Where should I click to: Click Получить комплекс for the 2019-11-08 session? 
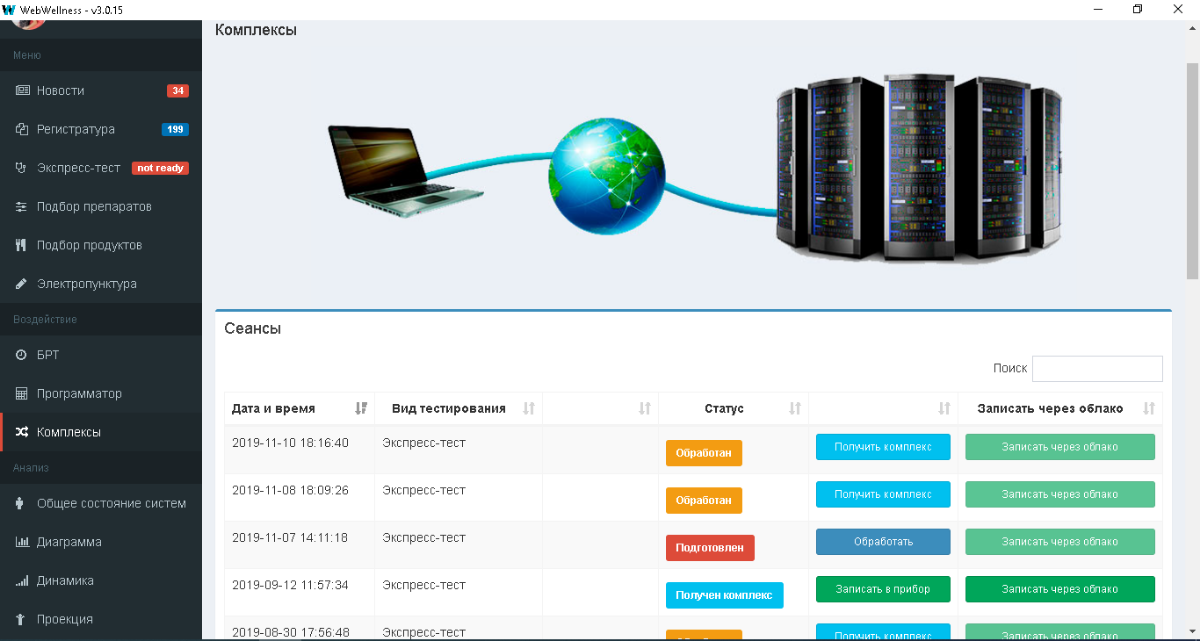883,494
